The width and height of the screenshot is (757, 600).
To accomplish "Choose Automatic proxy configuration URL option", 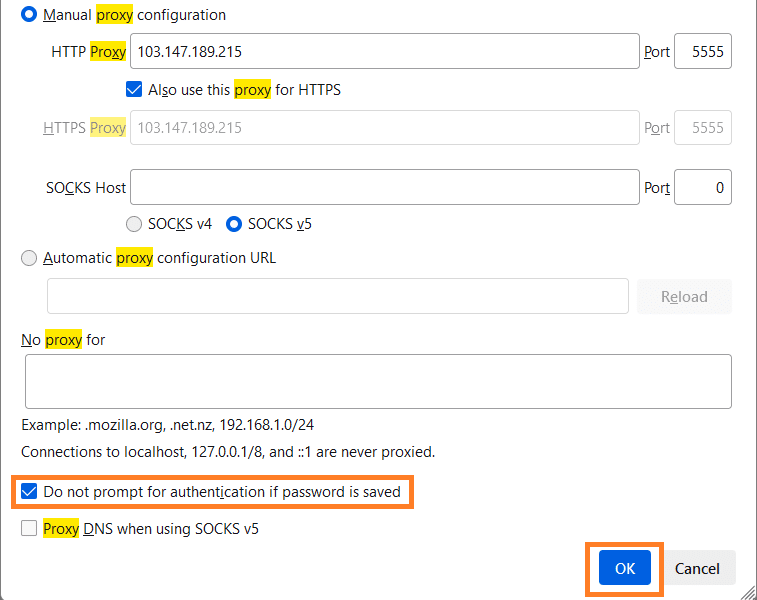I will click(29, 258).
